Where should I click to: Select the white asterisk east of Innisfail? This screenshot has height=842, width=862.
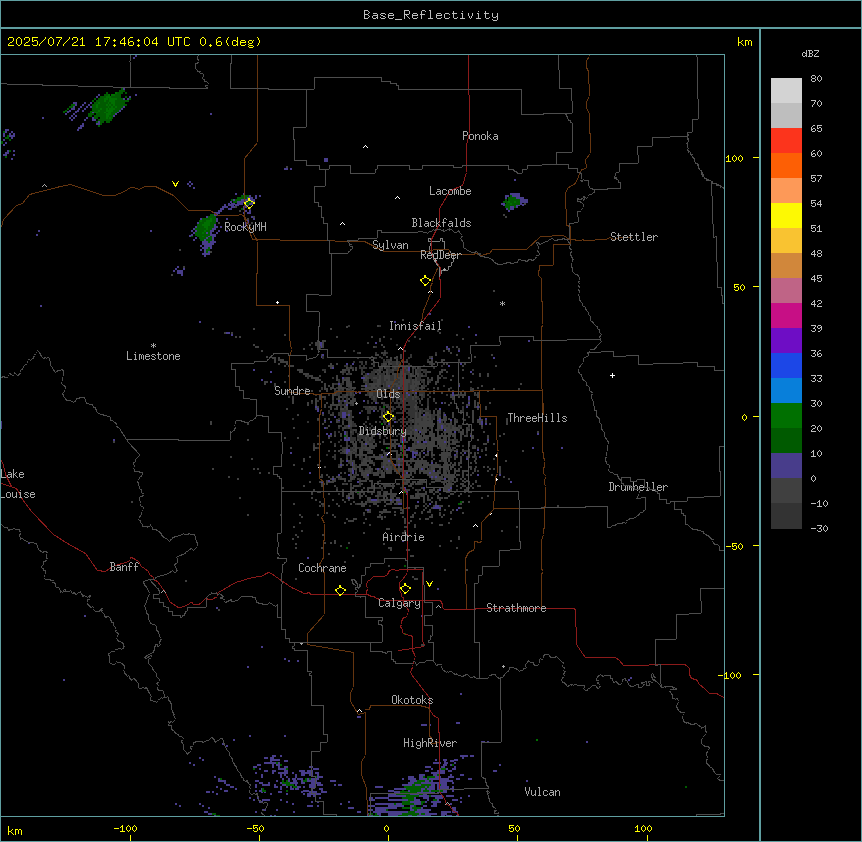502,303
